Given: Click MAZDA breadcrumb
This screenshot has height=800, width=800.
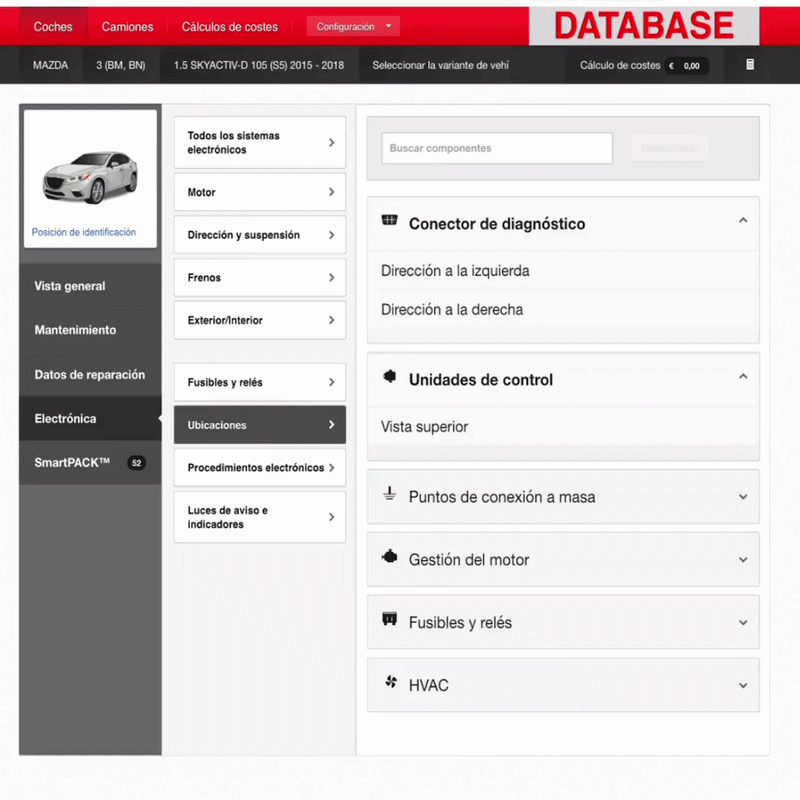Looking at the screenshot, I should pyautogui.click(x=50, y=65).
